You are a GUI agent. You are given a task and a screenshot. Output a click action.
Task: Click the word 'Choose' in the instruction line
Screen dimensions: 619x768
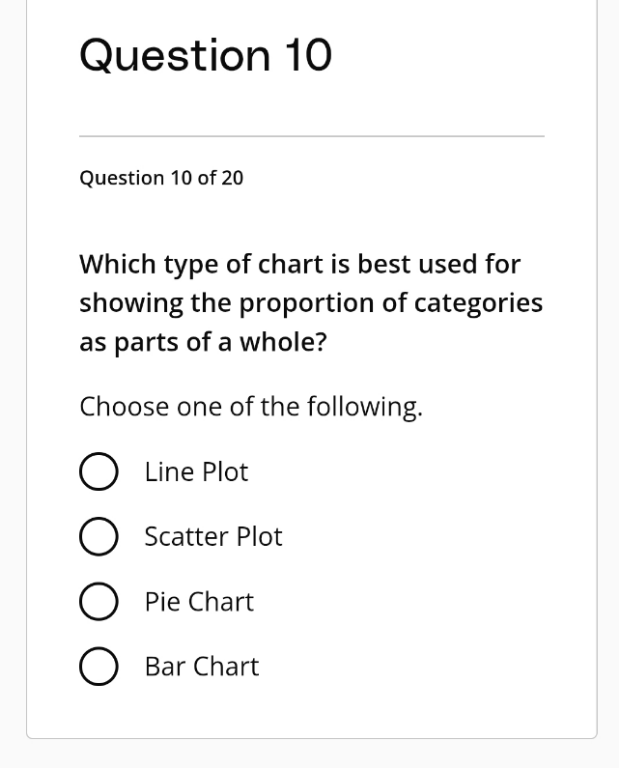tap(124, 407)
